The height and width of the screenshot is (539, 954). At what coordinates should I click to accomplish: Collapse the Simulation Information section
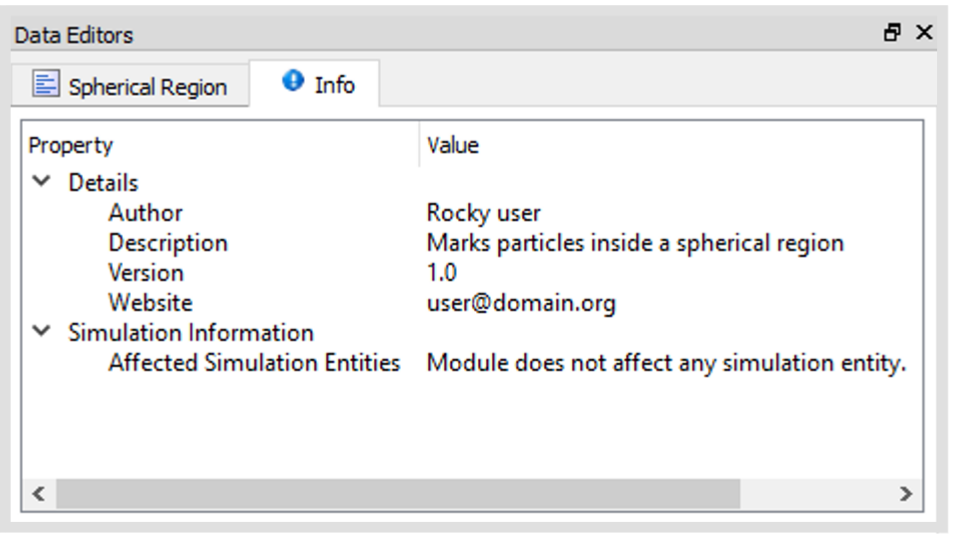coord(41,332)
